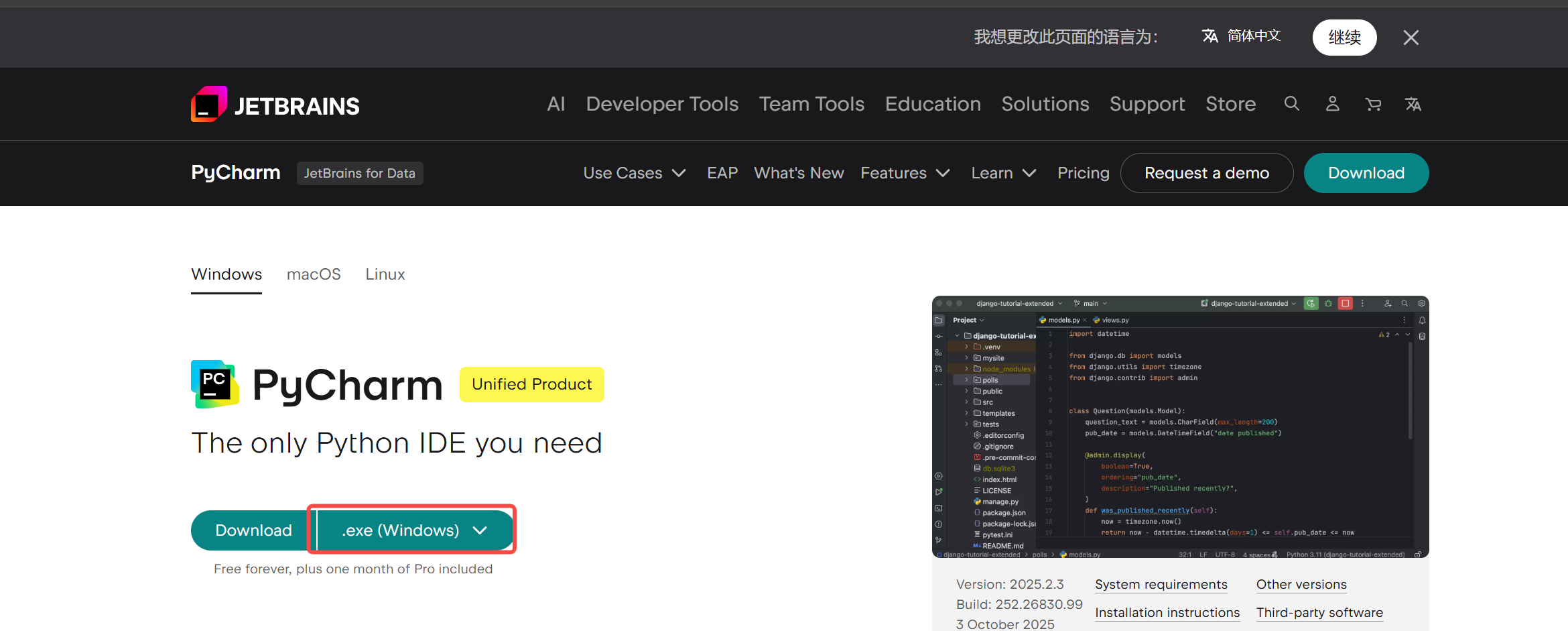This screenshot has height=631, width=1568.
Task: Switch to the Linux tab
Action: 385,274
